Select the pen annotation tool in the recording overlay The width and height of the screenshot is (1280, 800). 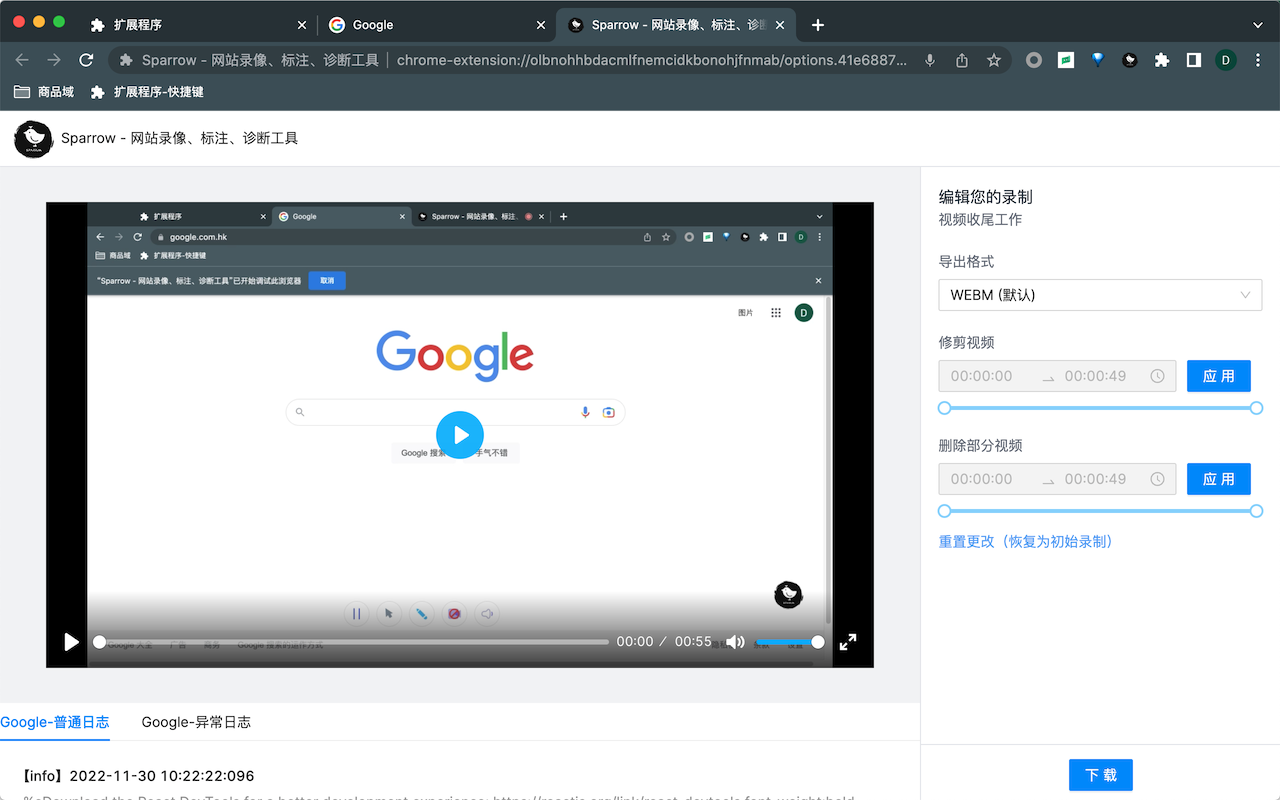click(421, 613)
